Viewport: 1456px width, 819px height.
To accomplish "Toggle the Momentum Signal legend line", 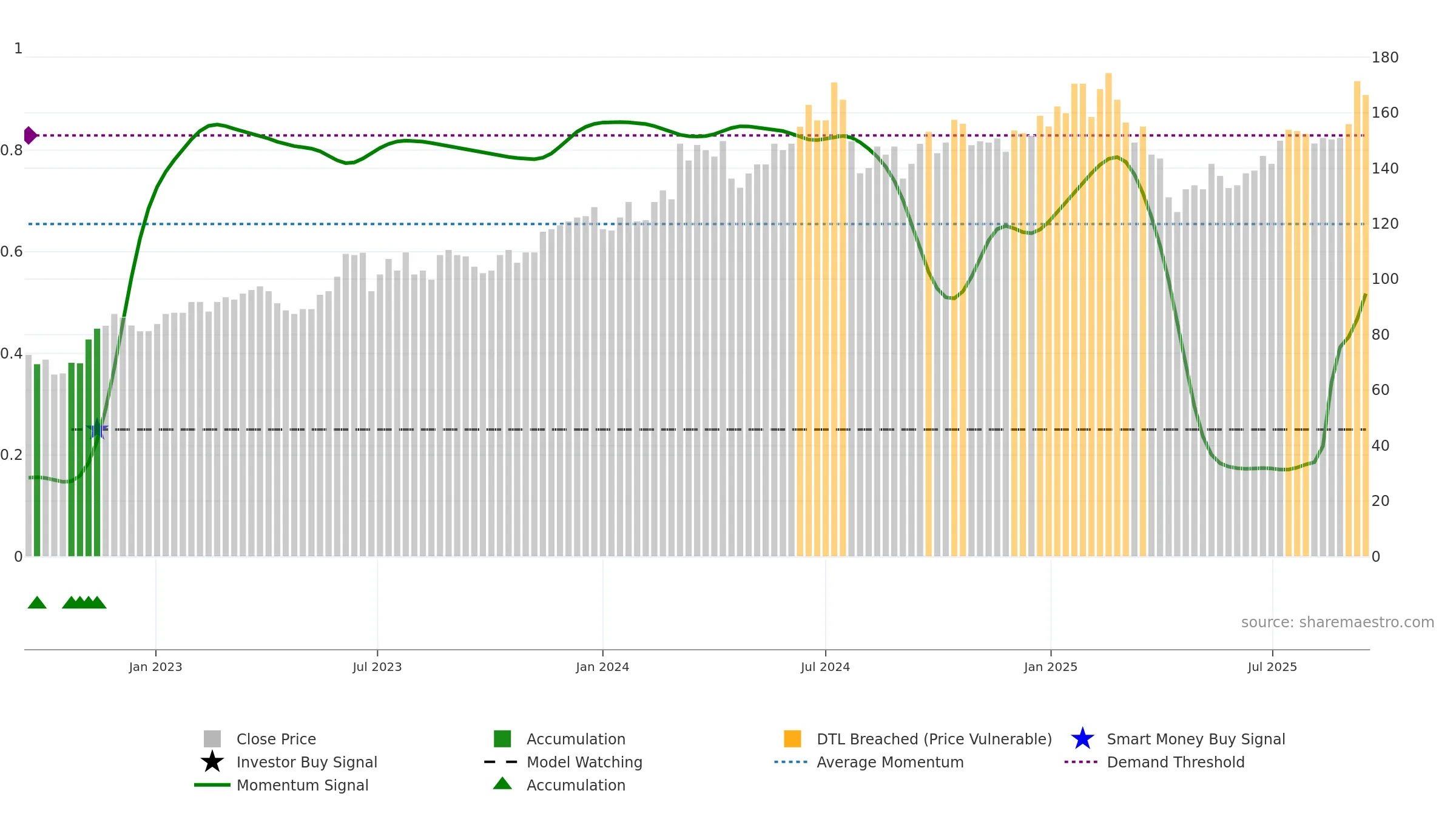I will [281, 785].
